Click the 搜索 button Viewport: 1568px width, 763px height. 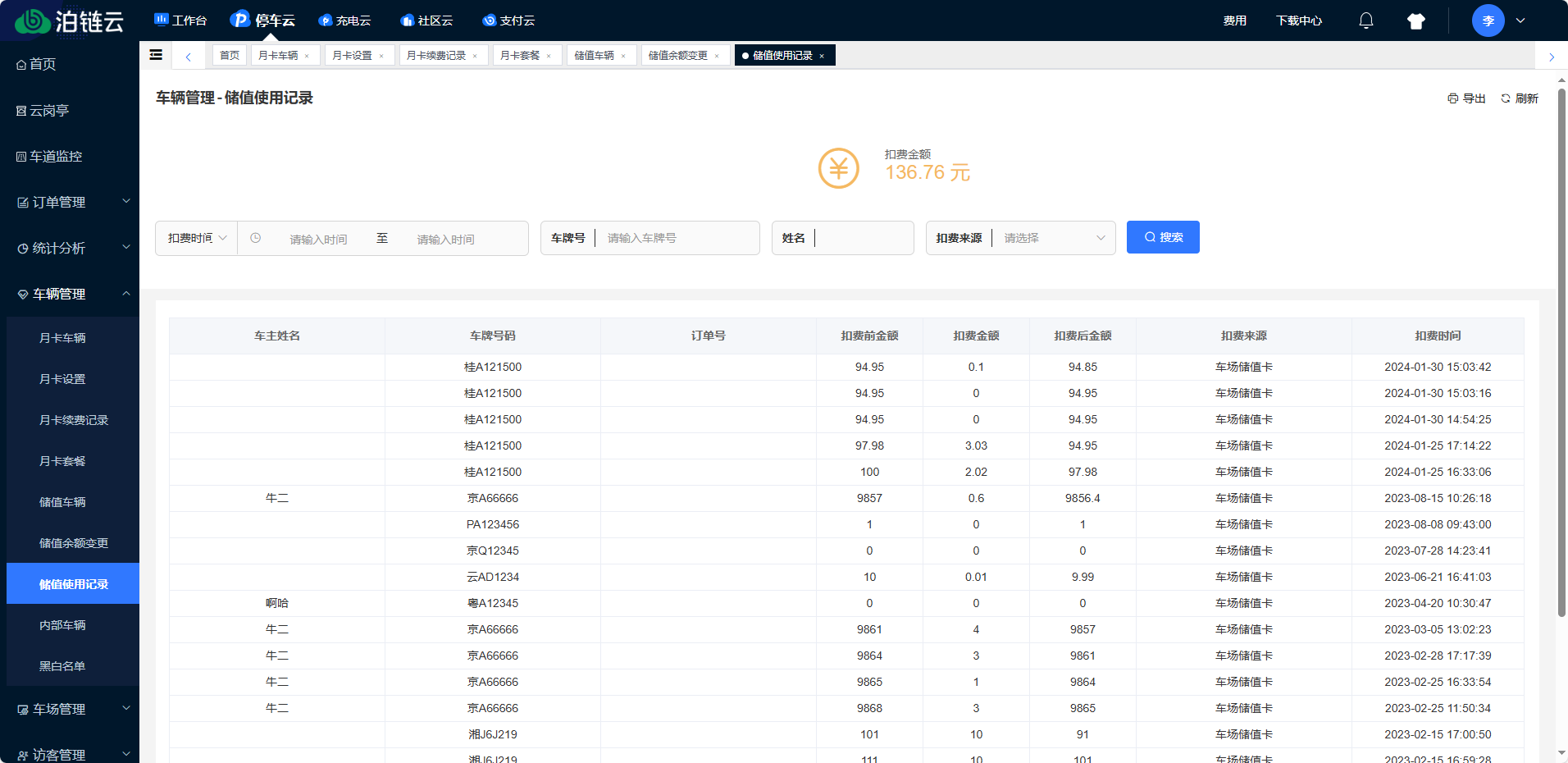pyautogui.click(x=1163, y=237)
